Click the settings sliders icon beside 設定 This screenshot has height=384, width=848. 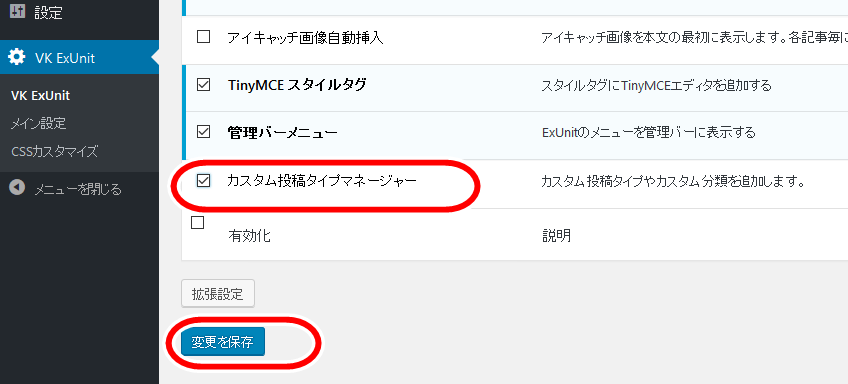click(x=17, y=12)
